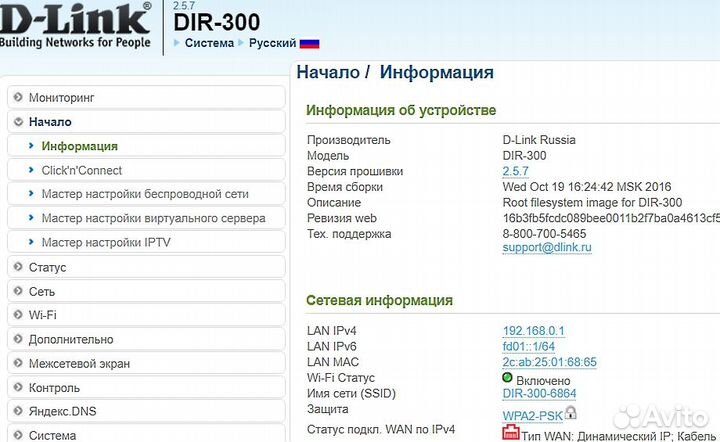The image size is (720, 442).
Task: Click the Сетевая информация heading
Action: tap(379, 300)
